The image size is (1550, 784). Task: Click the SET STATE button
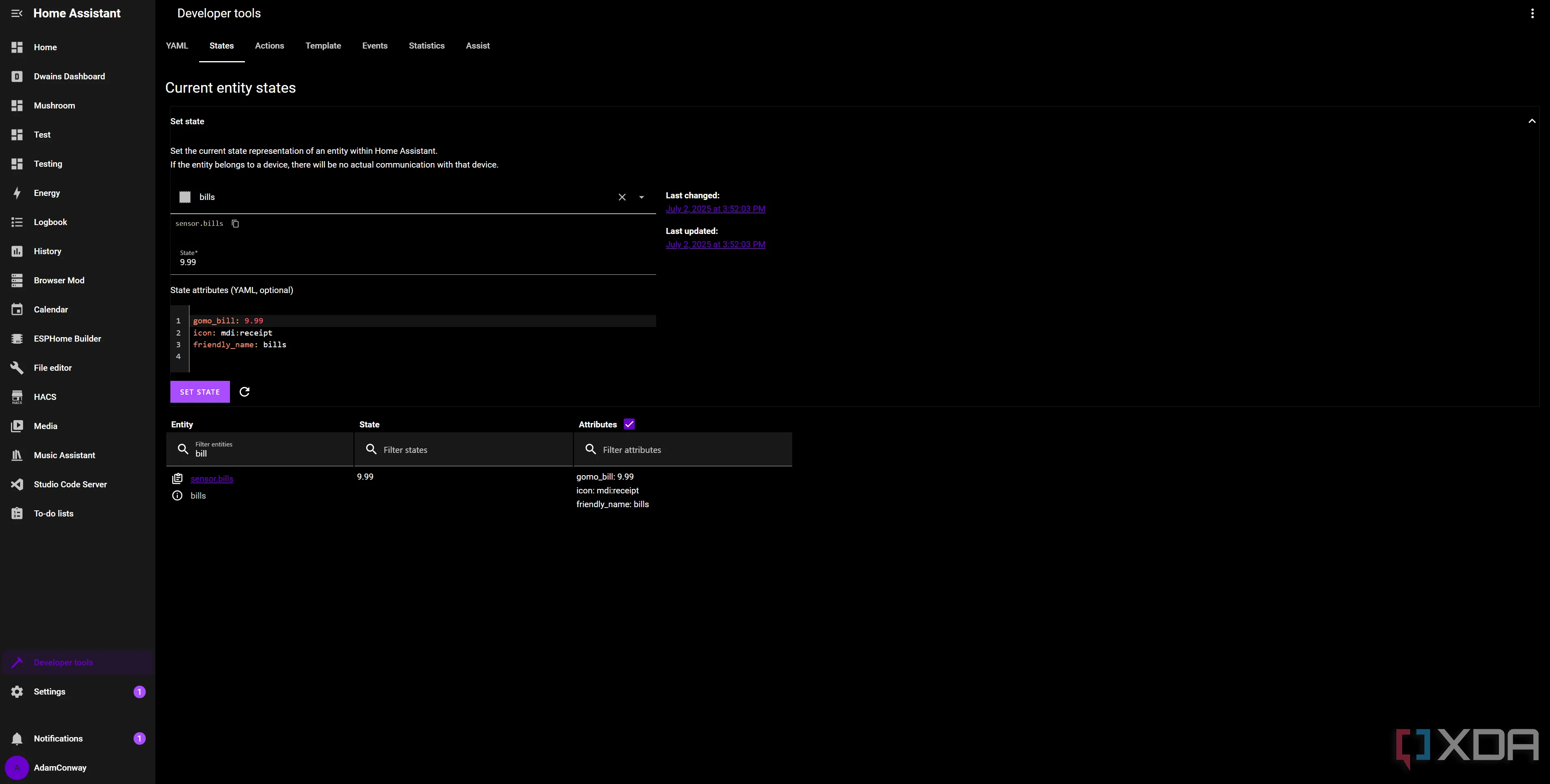pos(200,392)
